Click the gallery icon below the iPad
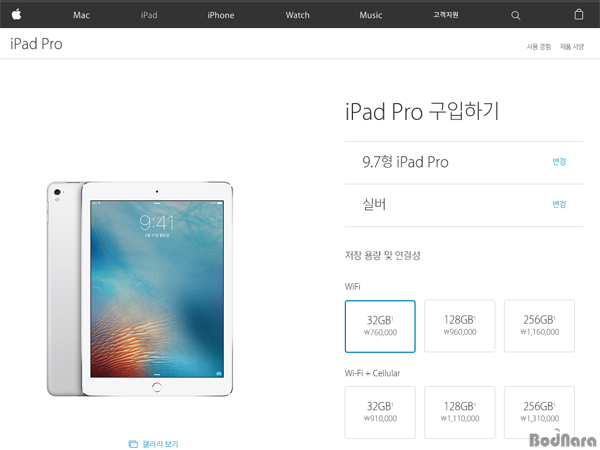Viewport: 600px width, 450px height. coord(133,444)
